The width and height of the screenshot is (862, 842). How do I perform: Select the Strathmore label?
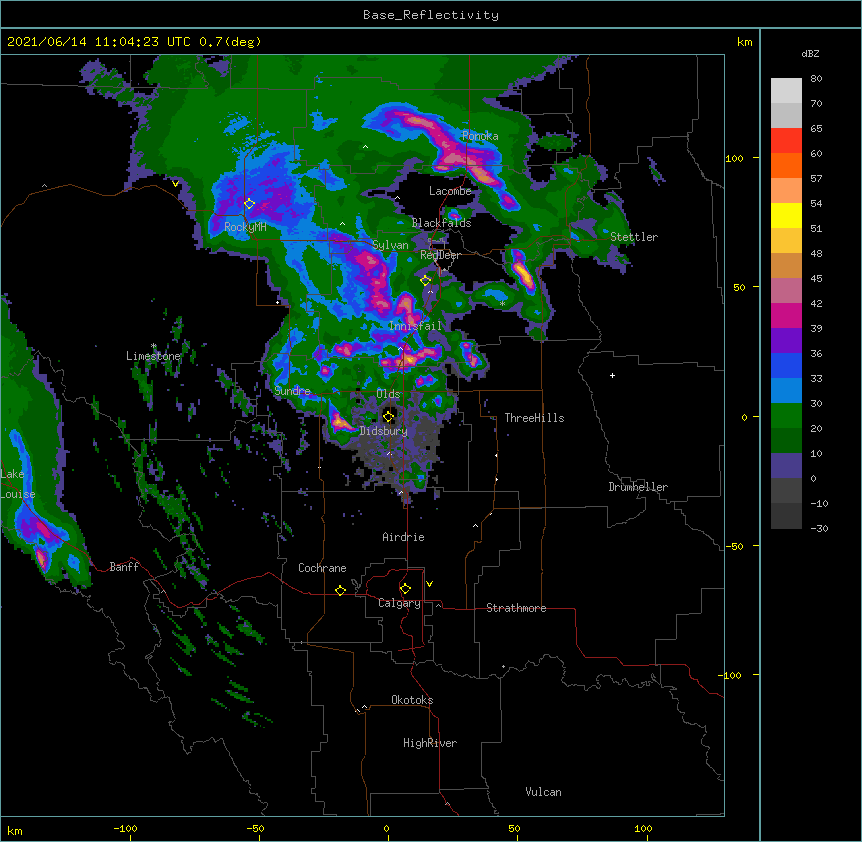coord(516,608)
